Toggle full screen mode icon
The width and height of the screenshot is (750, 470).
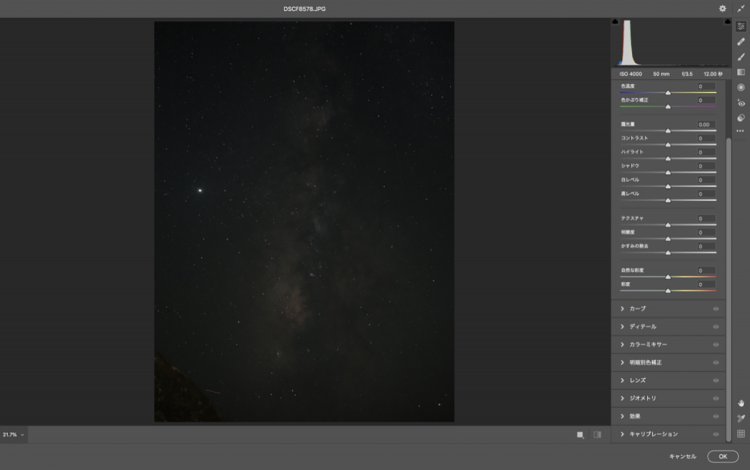(x=741, y=8)
